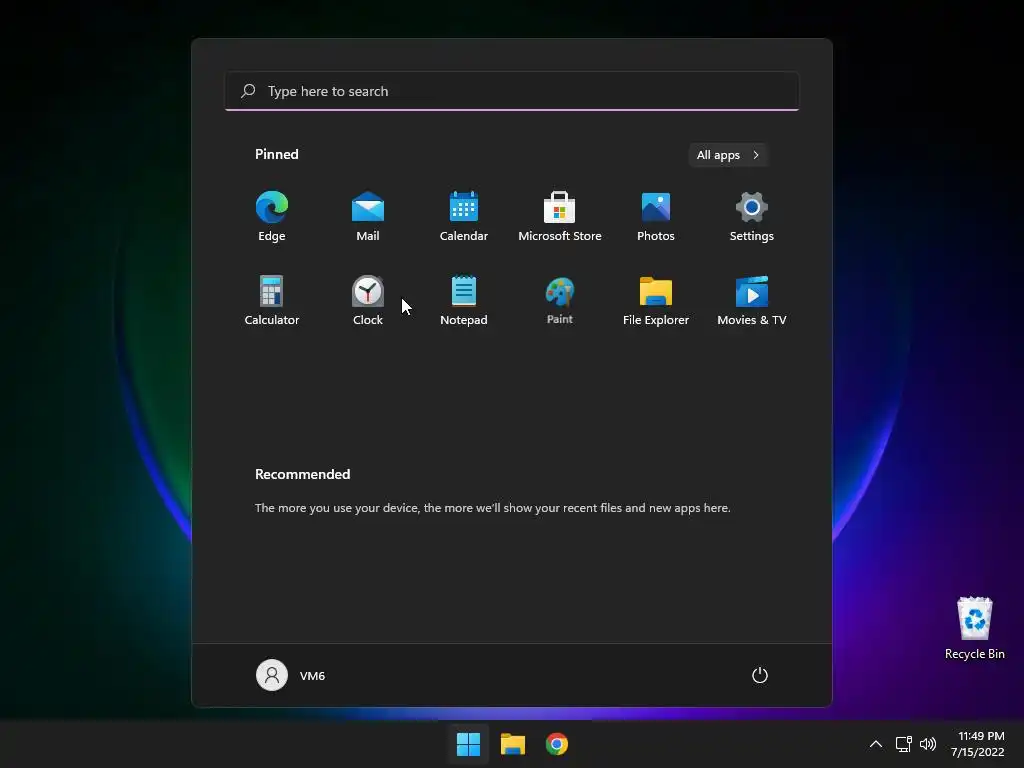Image resolution: width=1024 pixels, height=768 pixels.
Task: Open the VM6 user account menu
Action: coord(291,675)
